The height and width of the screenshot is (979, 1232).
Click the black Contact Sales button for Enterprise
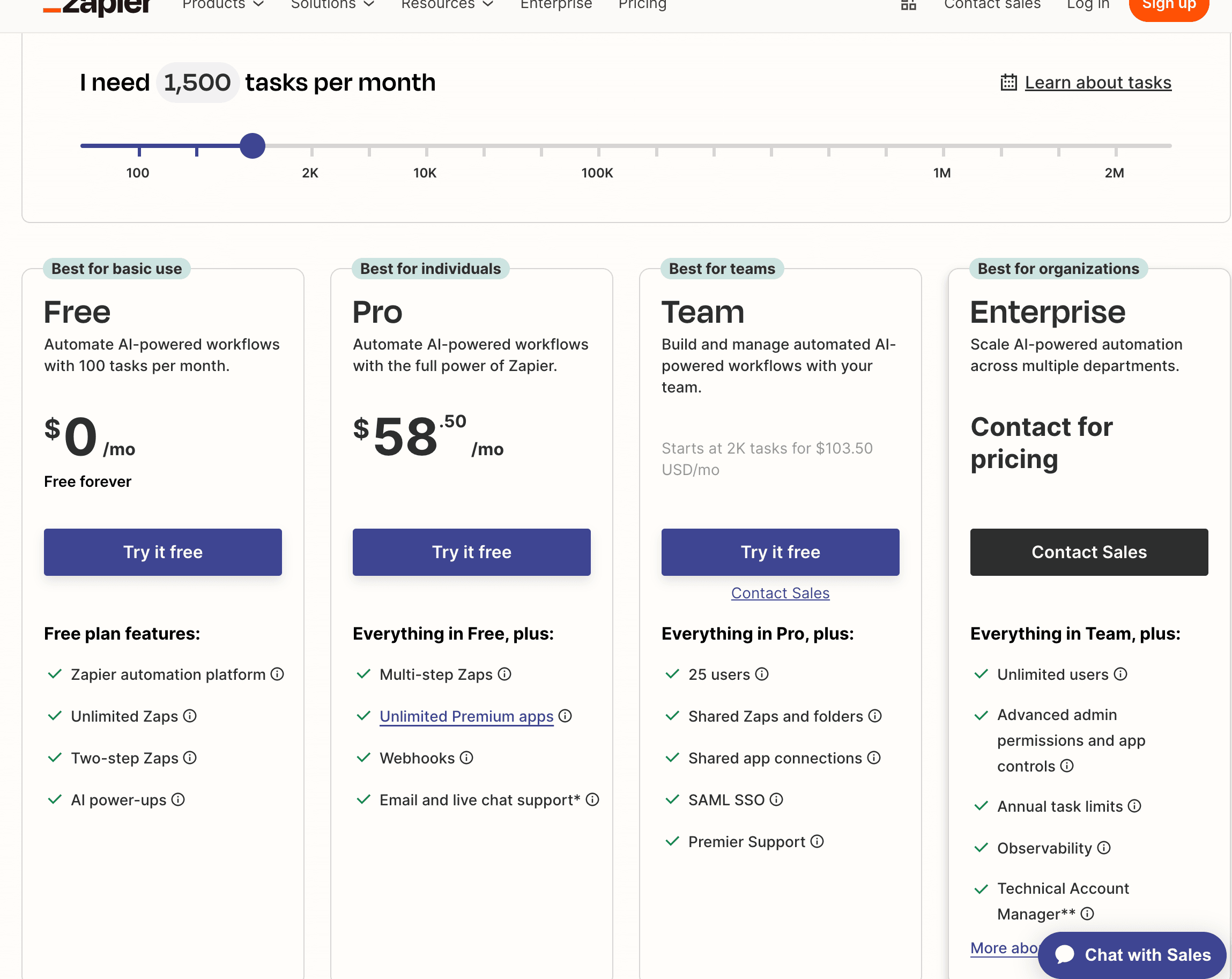(1089, 552)
